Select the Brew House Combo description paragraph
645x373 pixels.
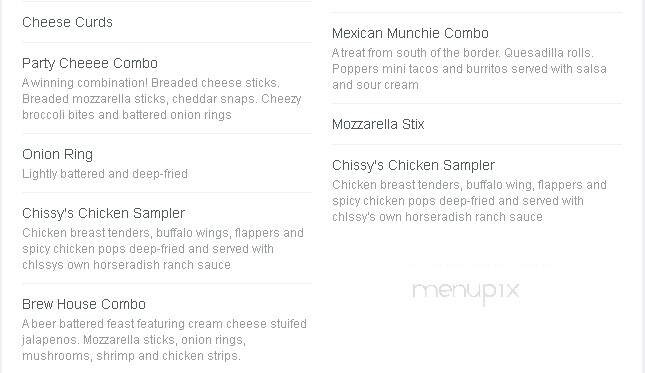(165, 340)
